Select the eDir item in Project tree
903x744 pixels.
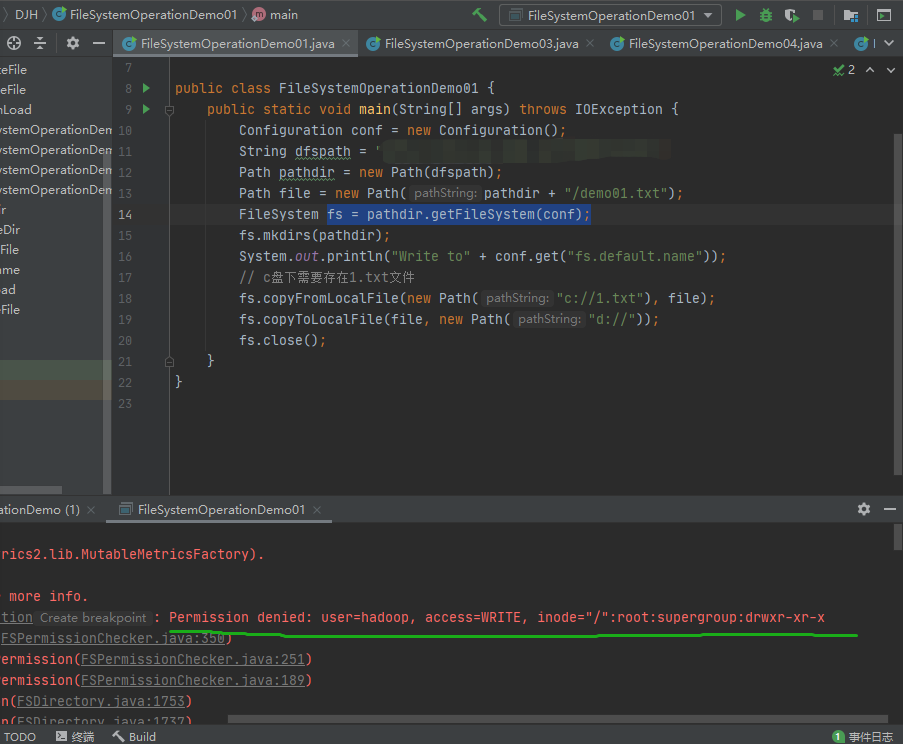pyautogui.click(x=10, y=230)
